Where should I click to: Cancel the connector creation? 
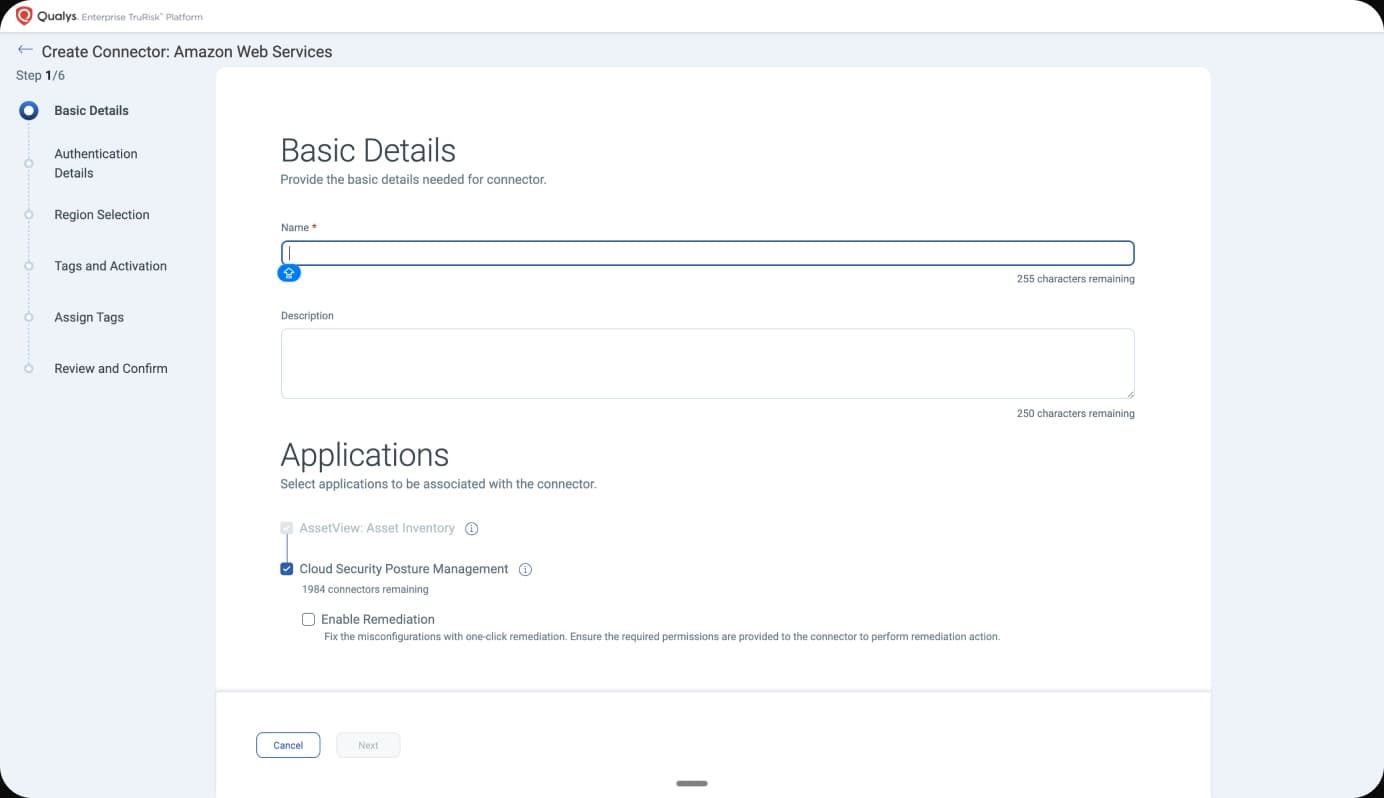(288, 745)
